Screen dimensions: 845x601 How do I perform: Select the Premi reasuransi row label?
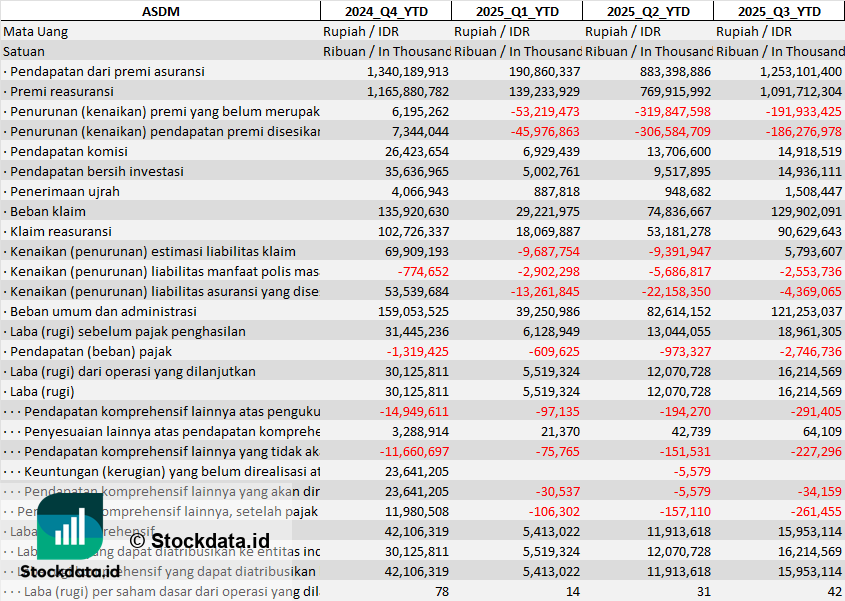[x=62, y=91]
